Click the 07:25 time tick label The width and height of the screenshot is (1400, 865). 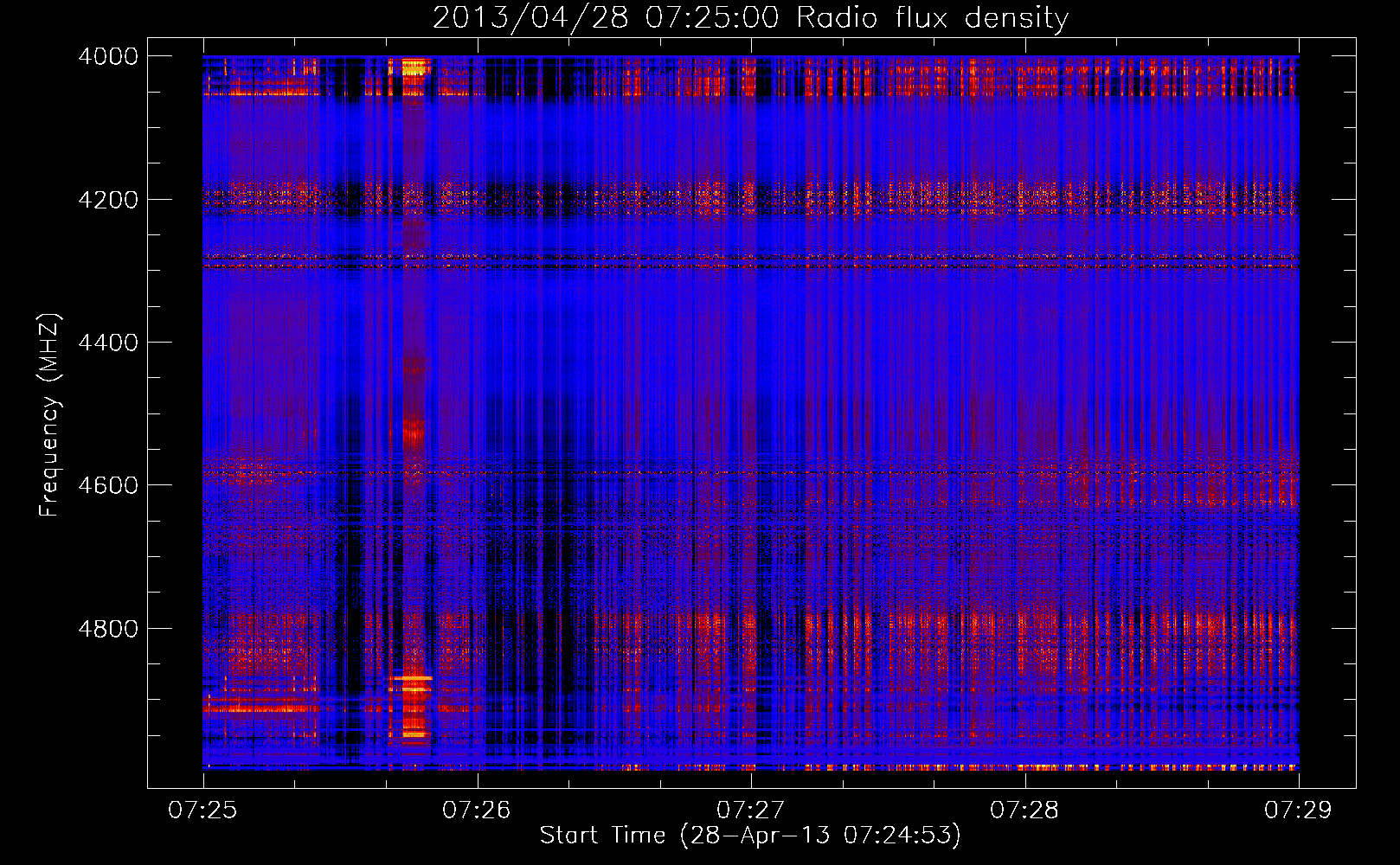202,811
